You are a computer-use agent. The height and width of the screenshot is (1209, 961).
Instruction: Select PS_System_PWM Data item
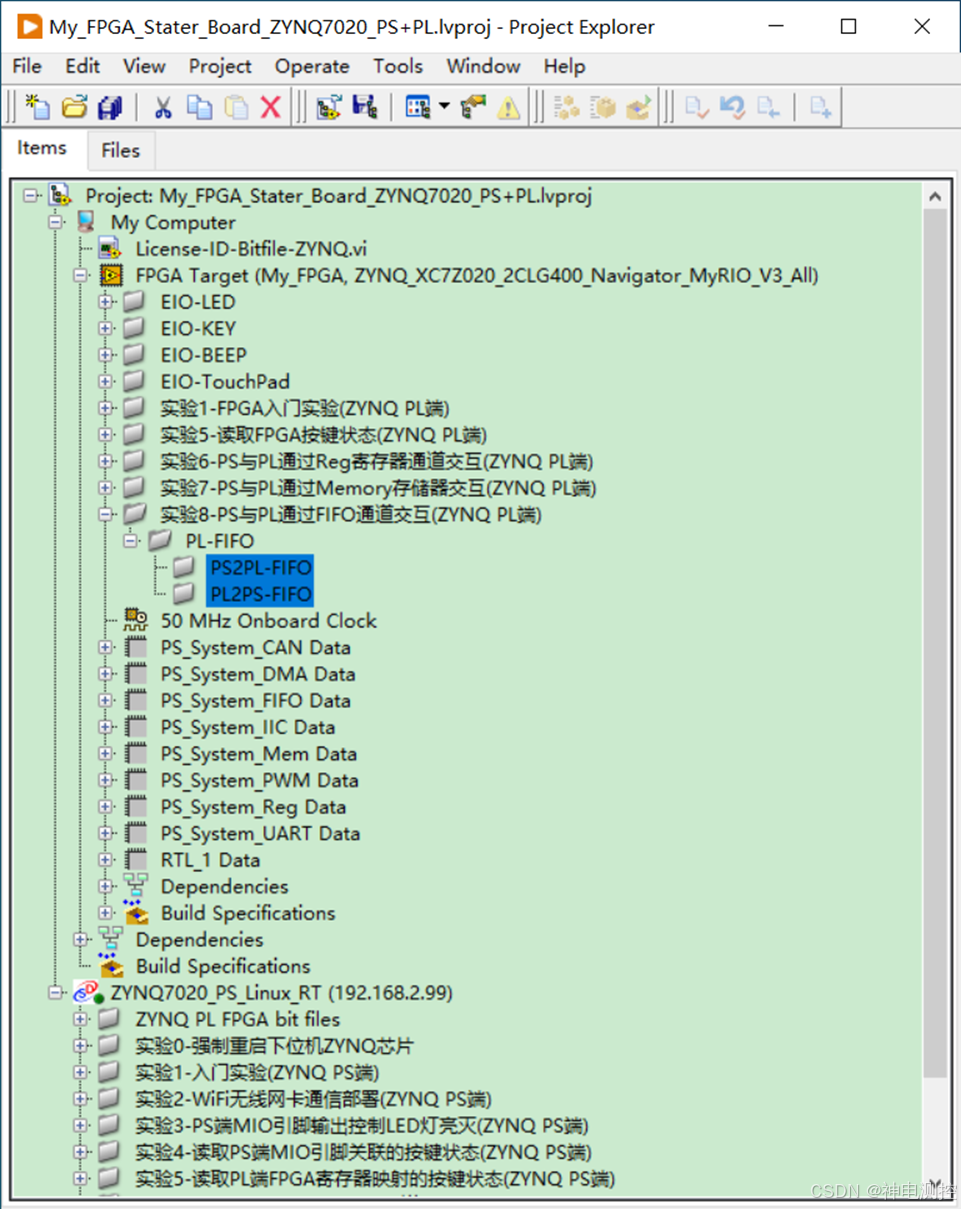pyautogui.click(x=260, y=780)
